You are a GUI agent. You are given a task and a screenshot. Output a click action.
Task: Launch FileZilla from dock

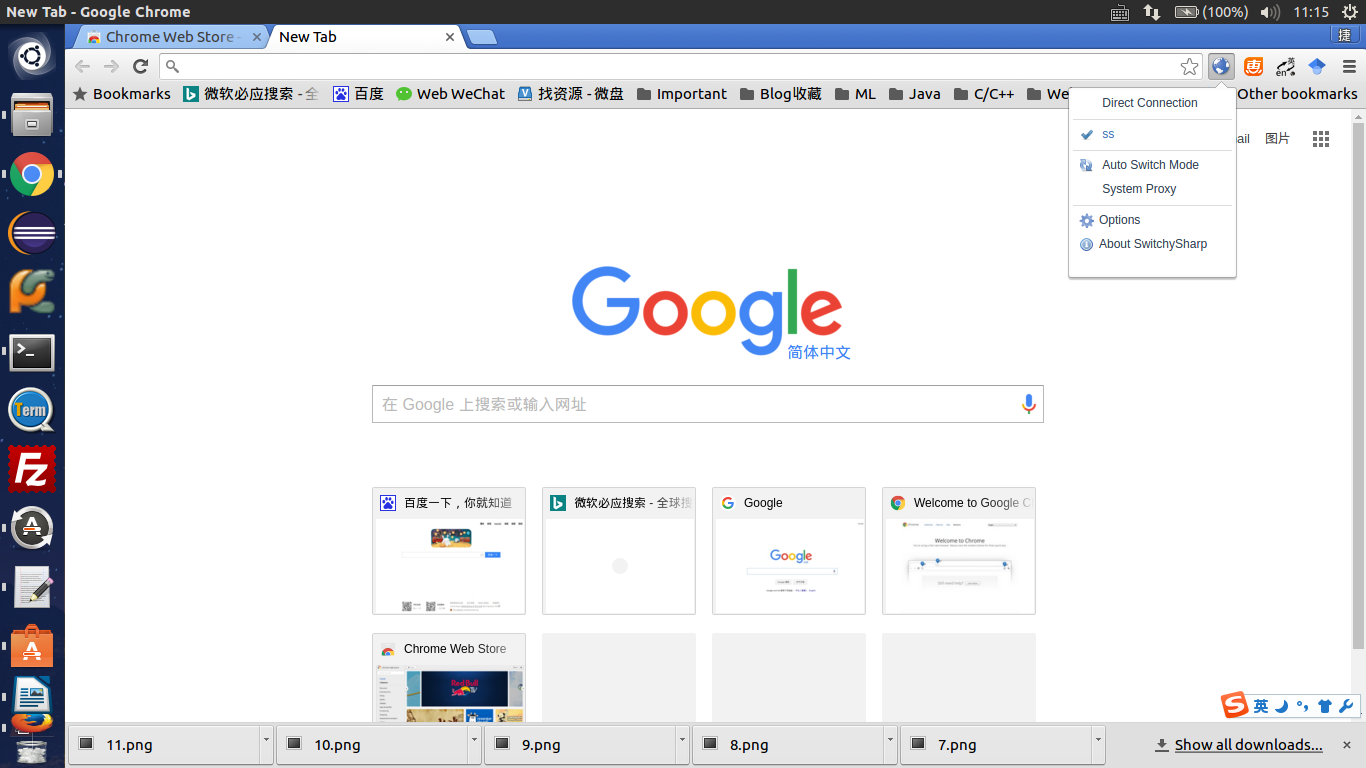(32, 469)
